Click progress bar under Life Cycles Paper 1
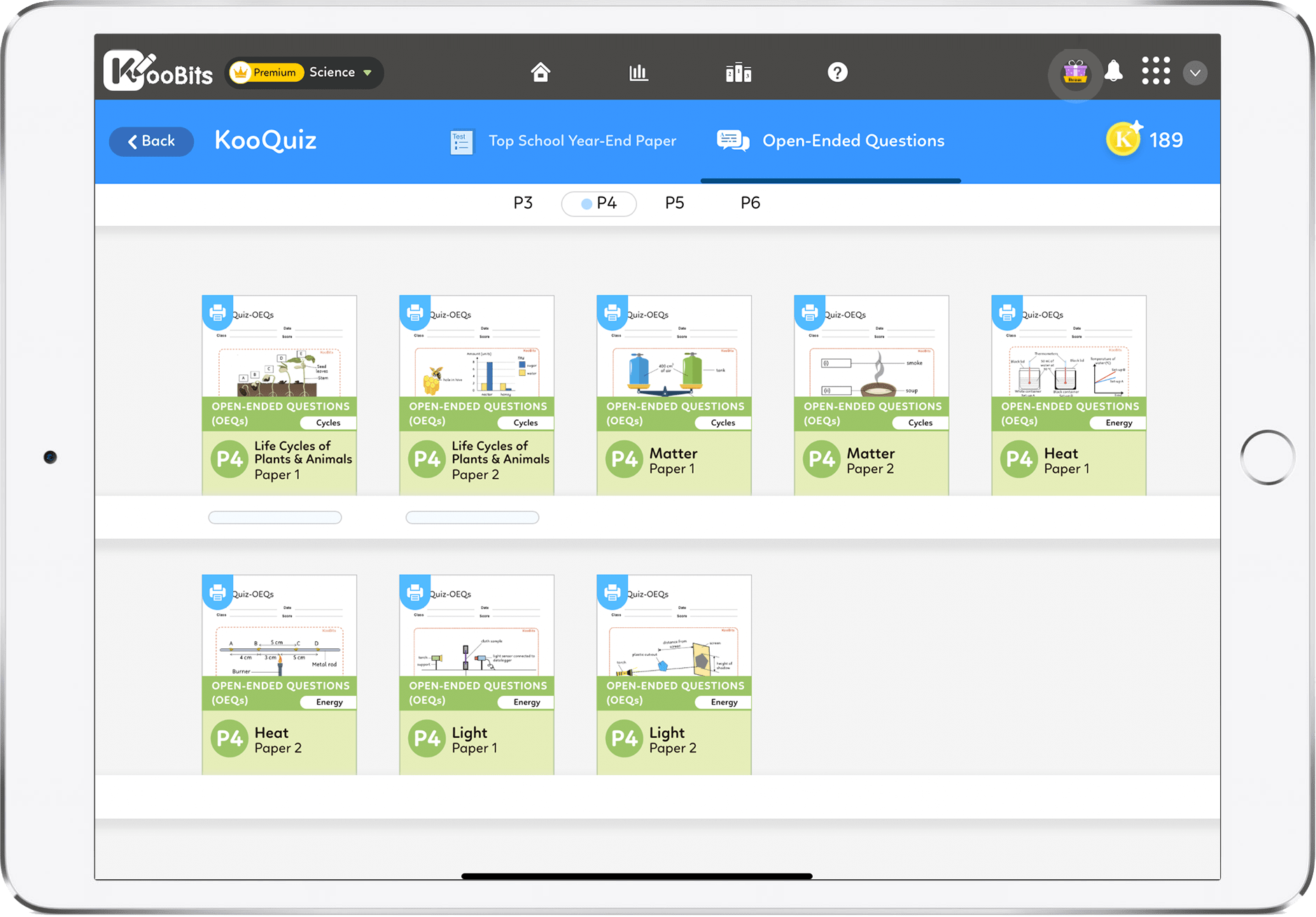The width and height of the screenshot is (1316, 917). [275, 517]
